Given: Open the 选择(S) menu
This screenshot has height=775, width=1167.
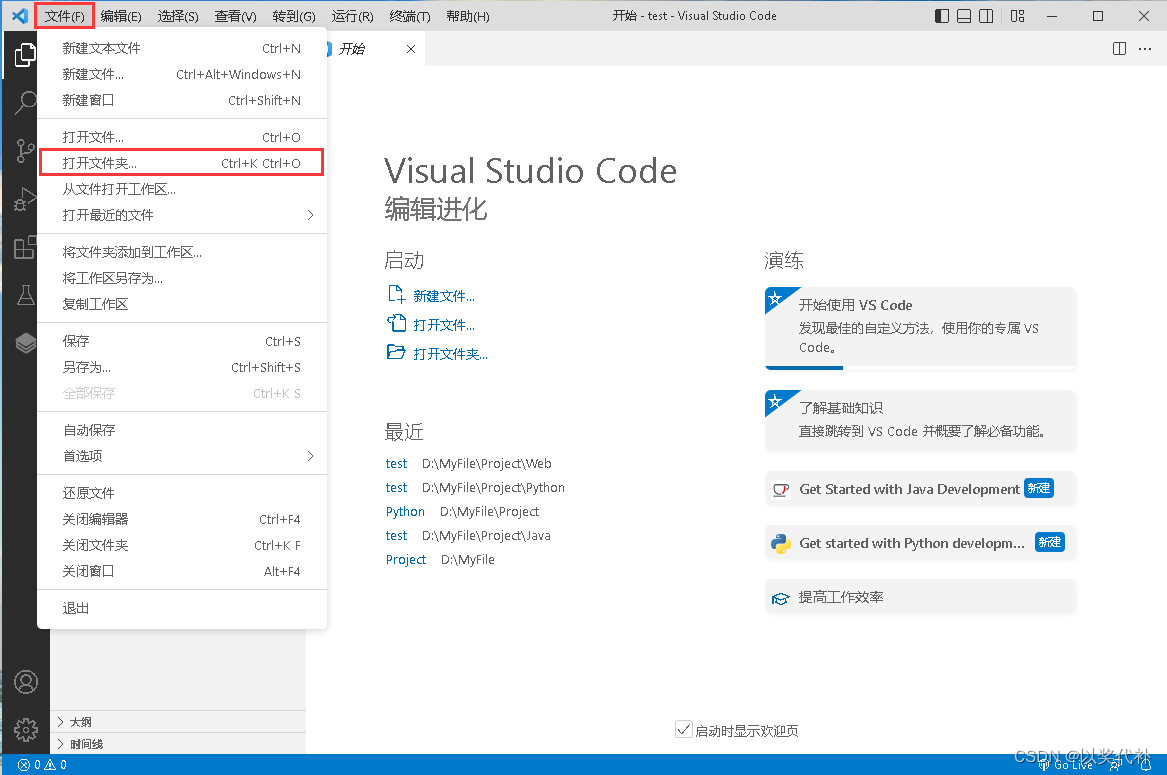Looking at the screenshot, I should [x=178, y=16].
